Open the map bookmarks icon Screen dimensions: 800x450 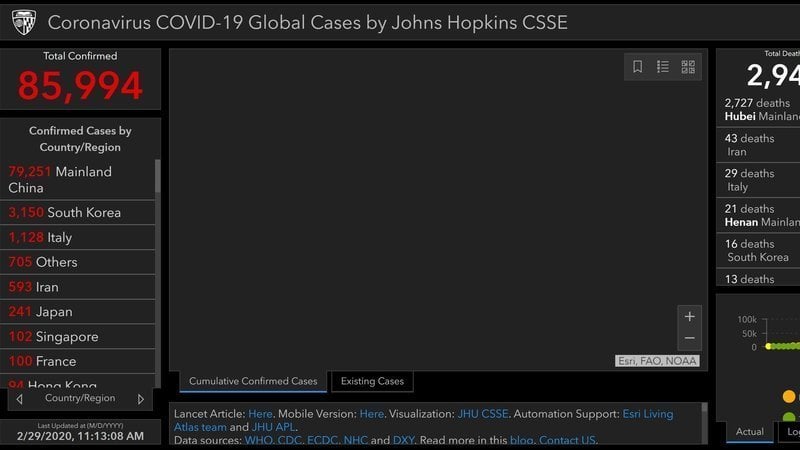point(638,67)
